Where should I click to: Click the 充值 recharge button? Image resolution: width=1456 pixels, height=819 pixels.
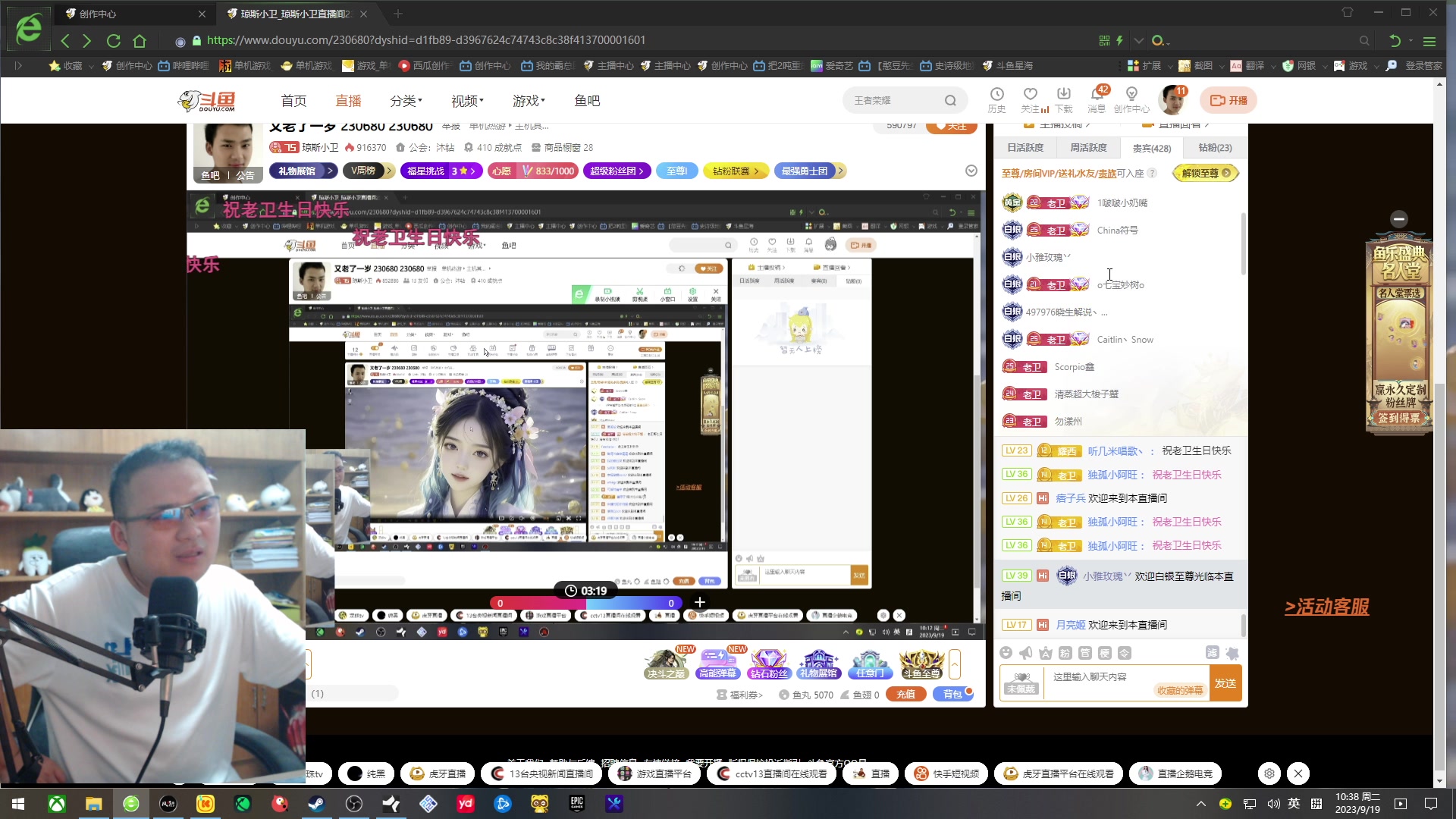(905, 694)
